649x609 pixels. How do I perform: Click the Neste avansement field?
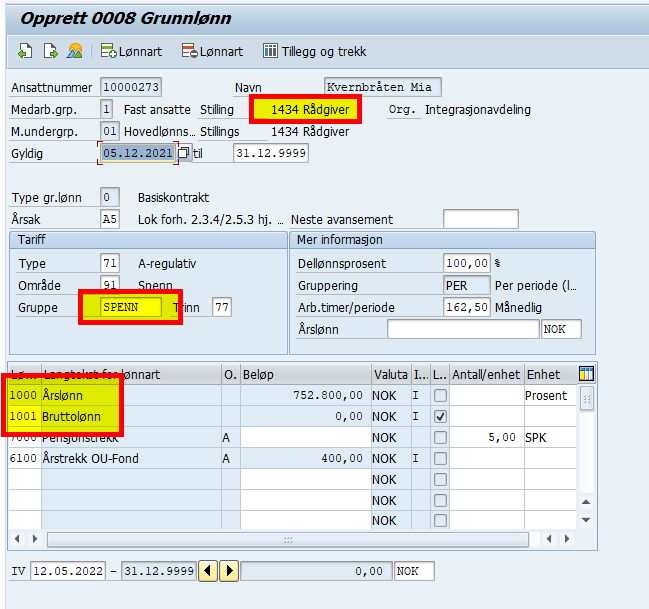coord(481,219)
